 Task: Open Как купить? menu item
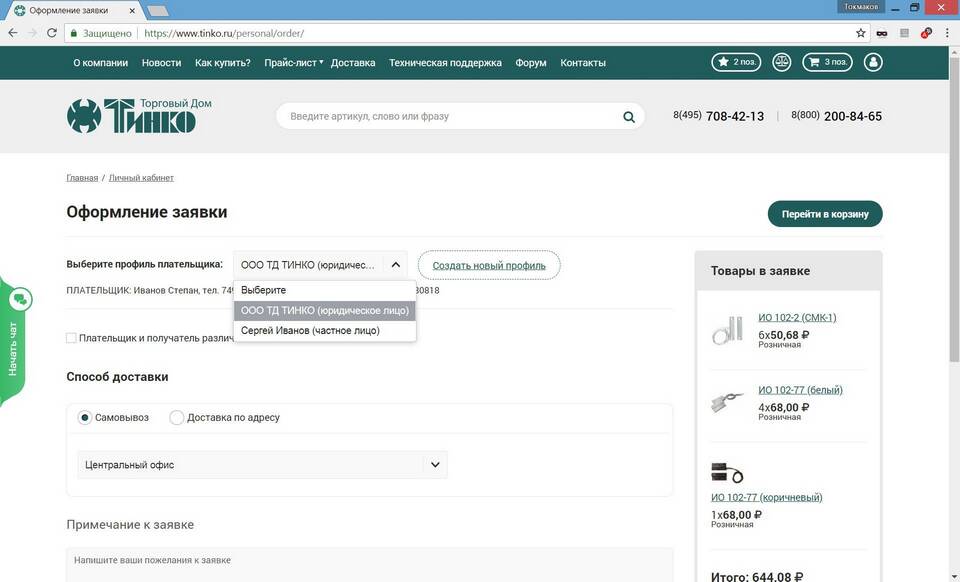coord(223,62)
